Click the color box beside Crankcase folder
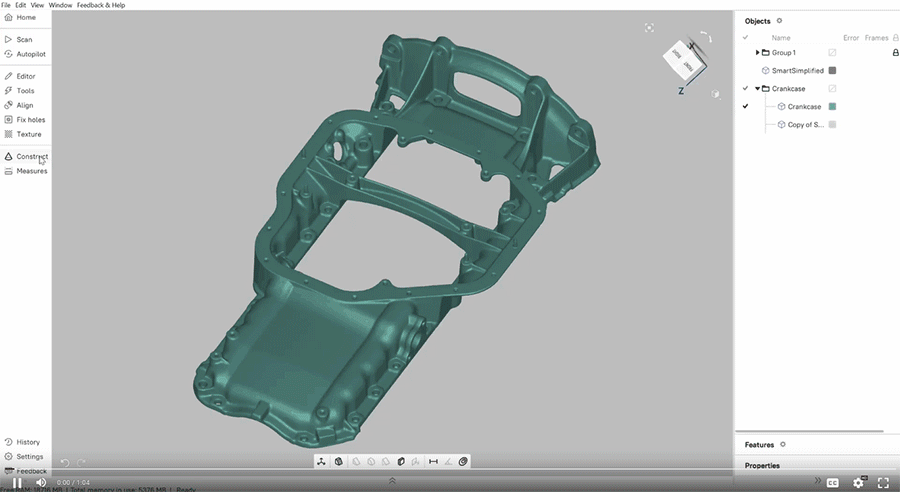 (x=832, y=88)
